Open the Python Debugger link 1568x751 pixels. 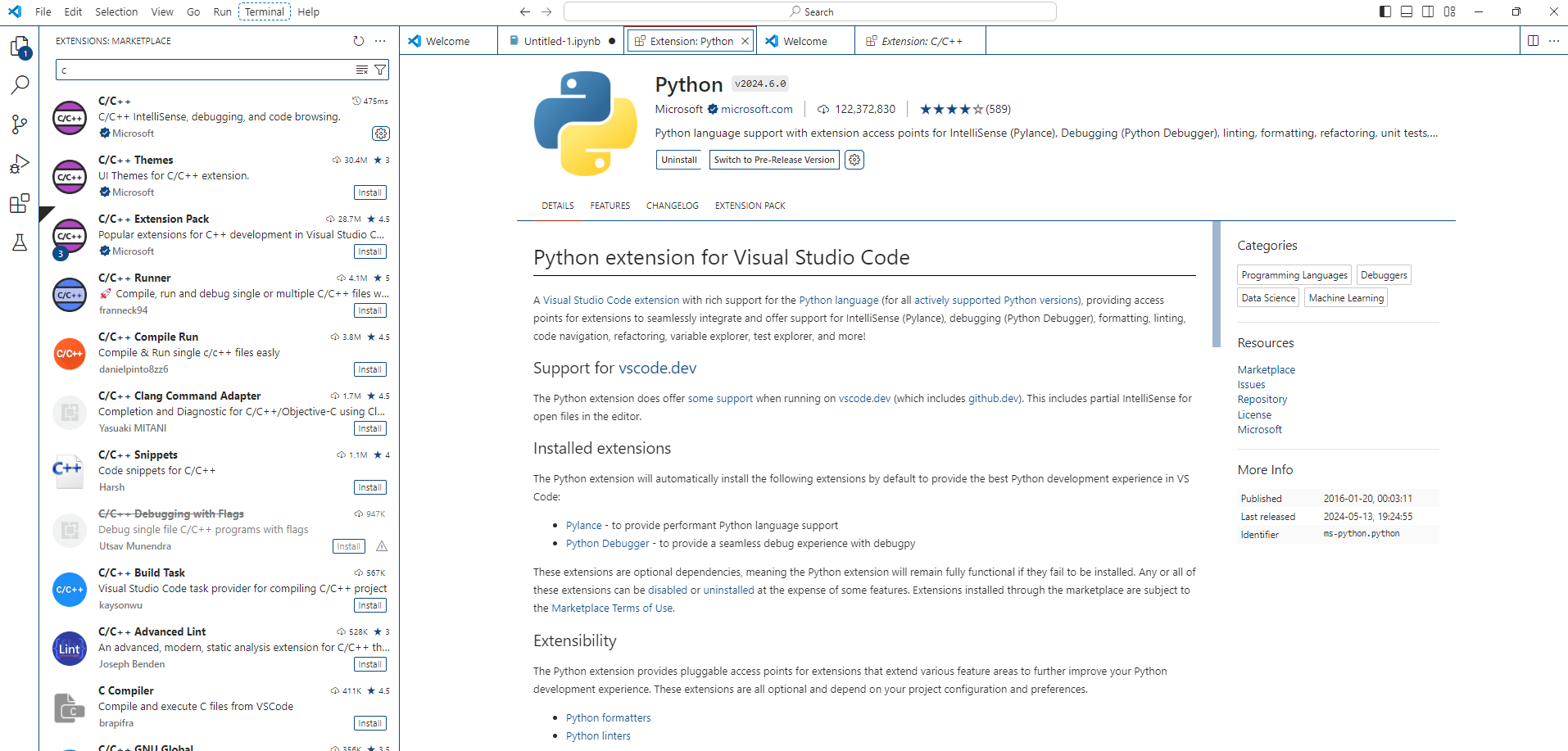pos(607,543)
